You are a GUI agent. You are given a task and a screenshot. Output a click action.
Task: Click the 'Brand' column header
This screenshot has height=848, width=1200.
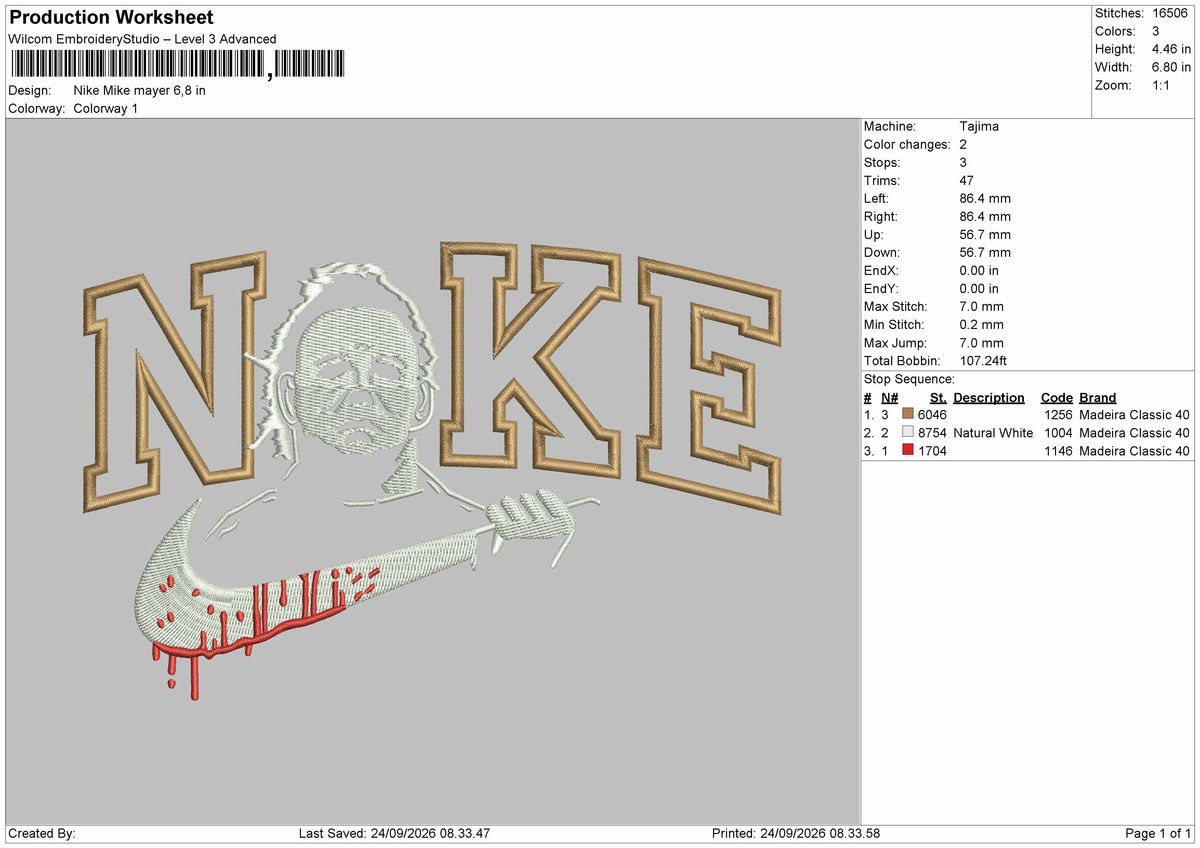(x=1098, y=397)
